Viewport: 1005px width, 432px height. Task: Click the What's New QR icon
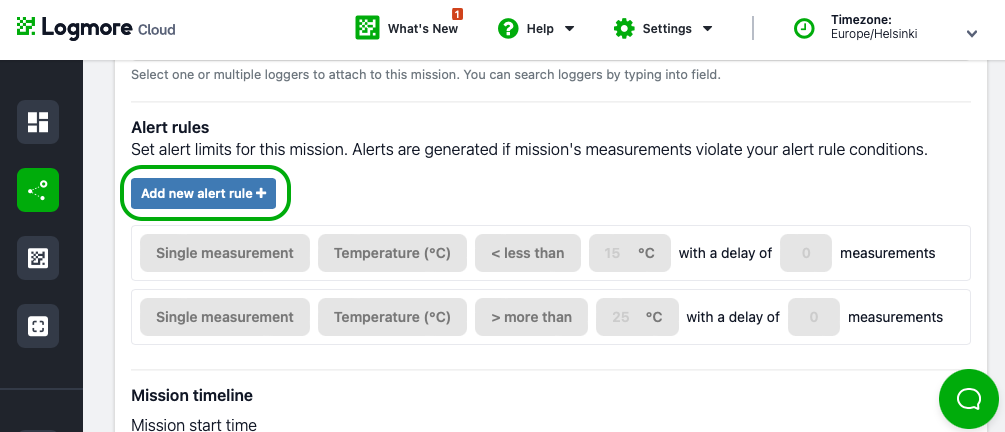coord(367,28)
